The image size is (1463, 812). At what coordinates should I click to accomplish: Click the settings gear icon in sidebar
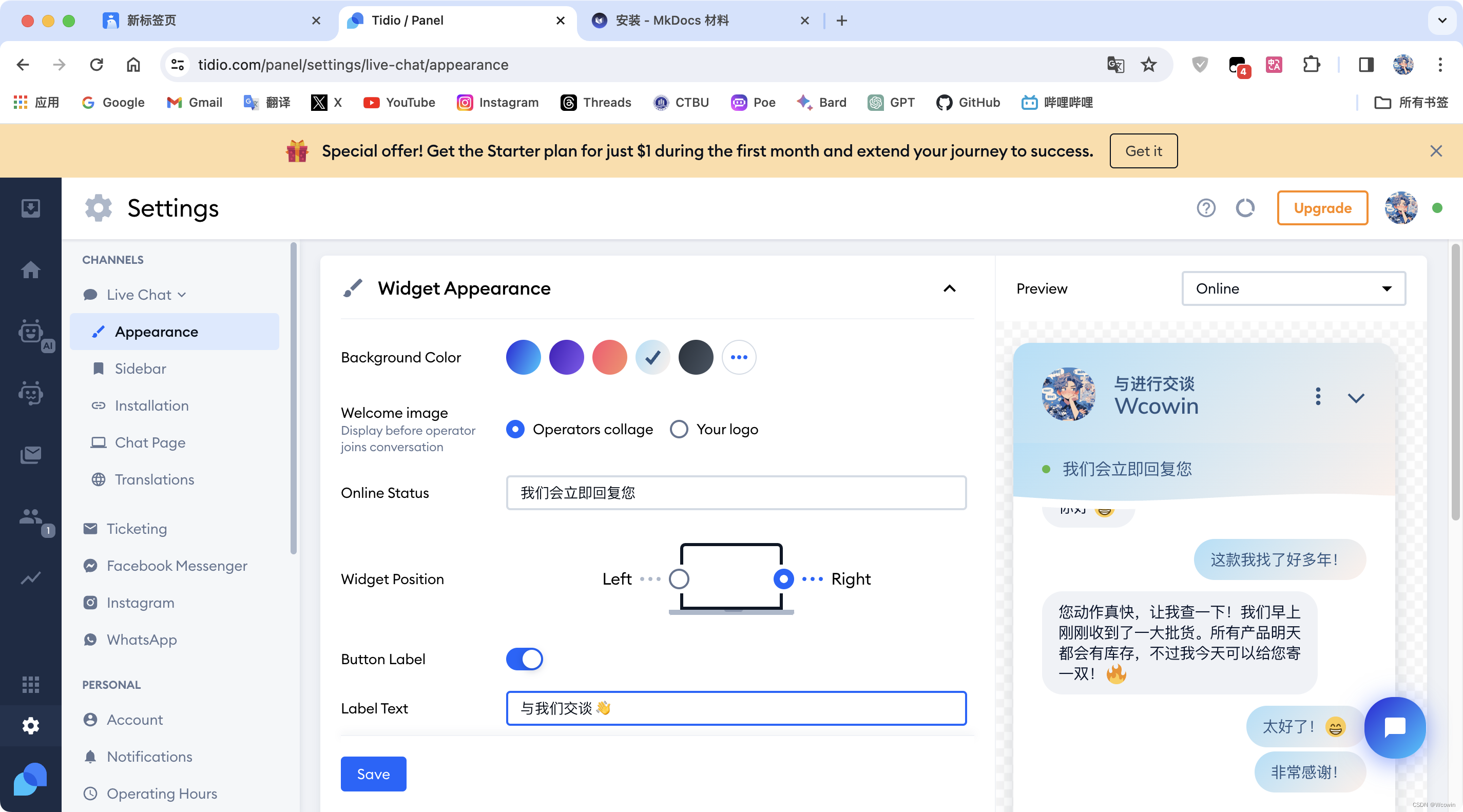point(29,725)
